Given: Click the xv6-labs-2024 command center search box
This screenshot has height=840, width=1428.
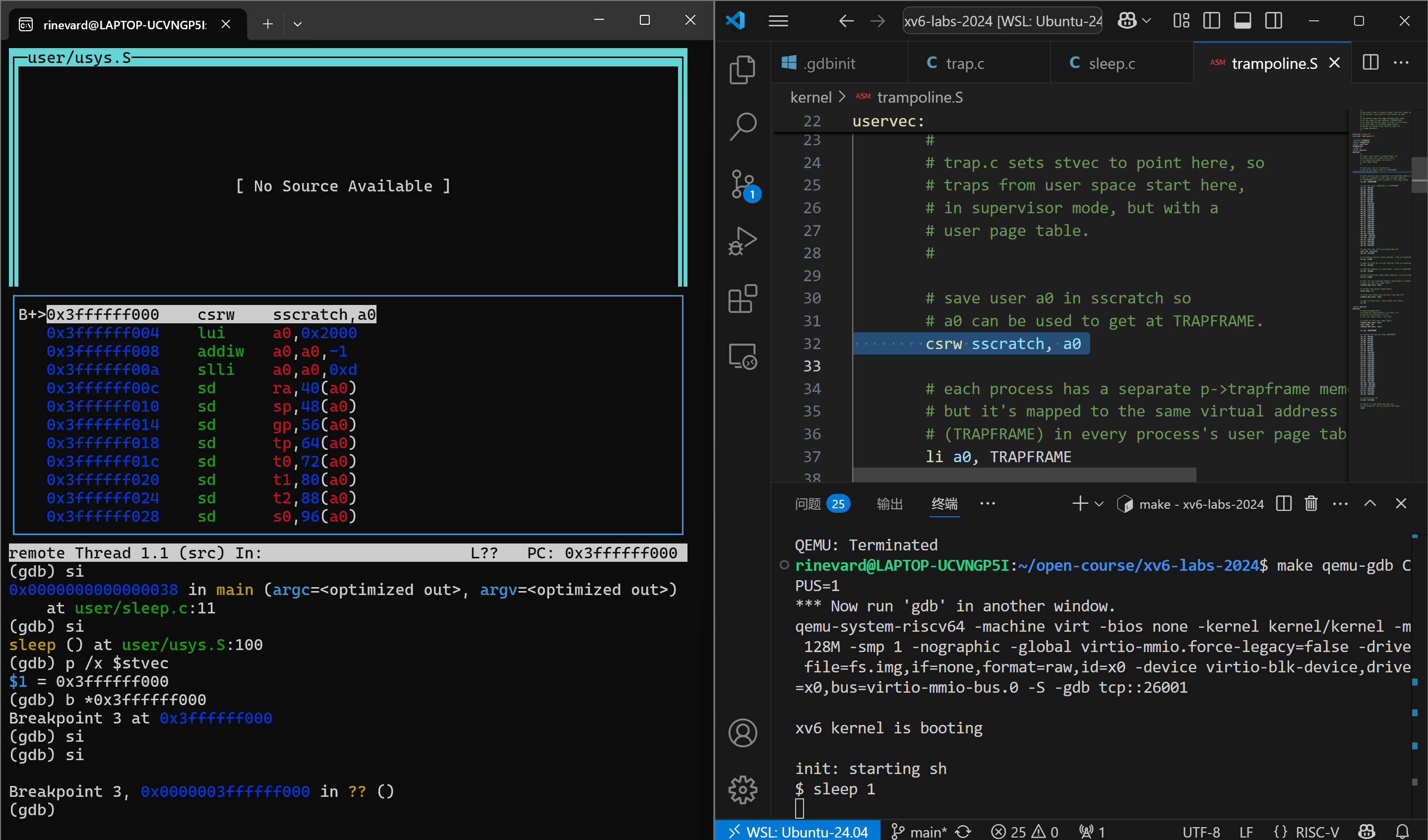Looking at the screenshot, I should pos(1002,21).
